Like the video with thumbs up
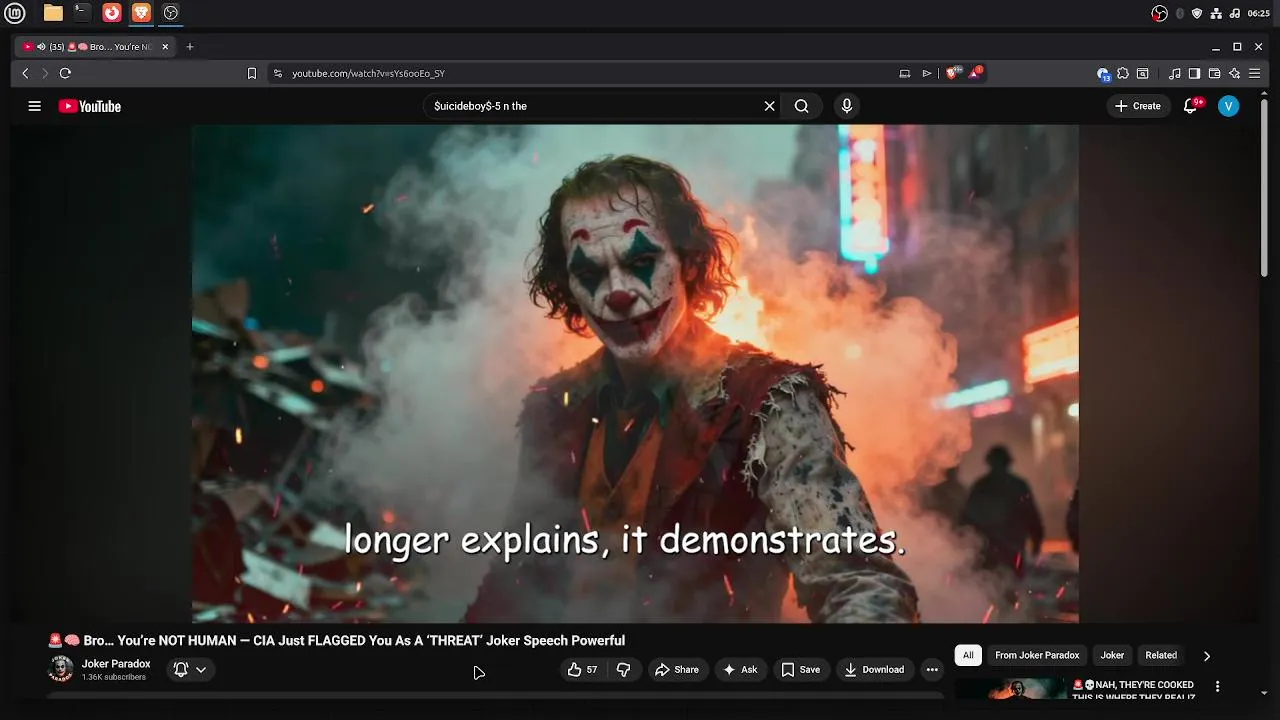The height and width of the screenshot is (720, 1280). click(x=582, y=670)
